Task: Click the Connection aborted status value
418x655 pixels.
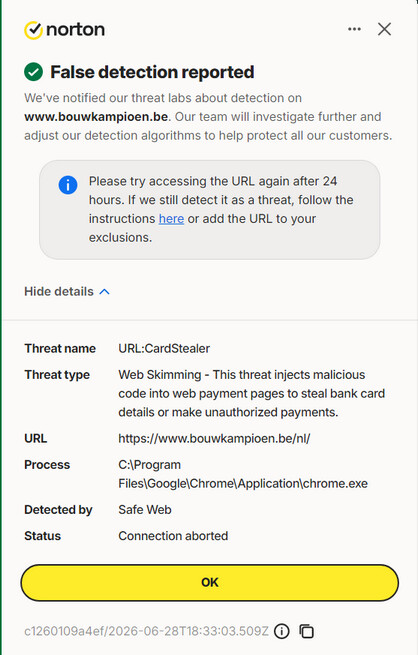Action: pyautogui.click(x=173, y=536)
